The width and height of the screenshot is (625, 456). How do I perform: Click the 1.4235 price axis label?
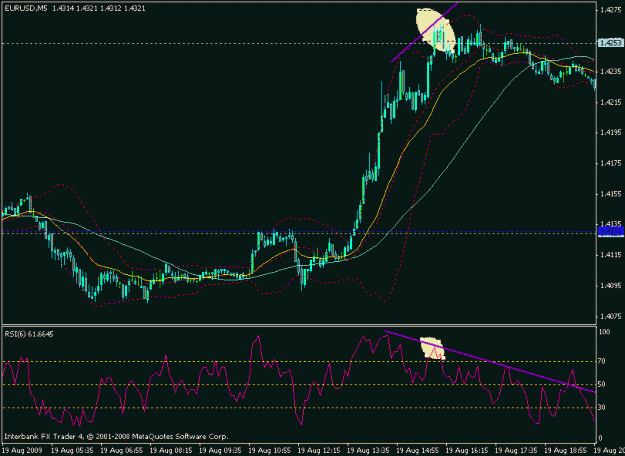click(x=611, y=72)
